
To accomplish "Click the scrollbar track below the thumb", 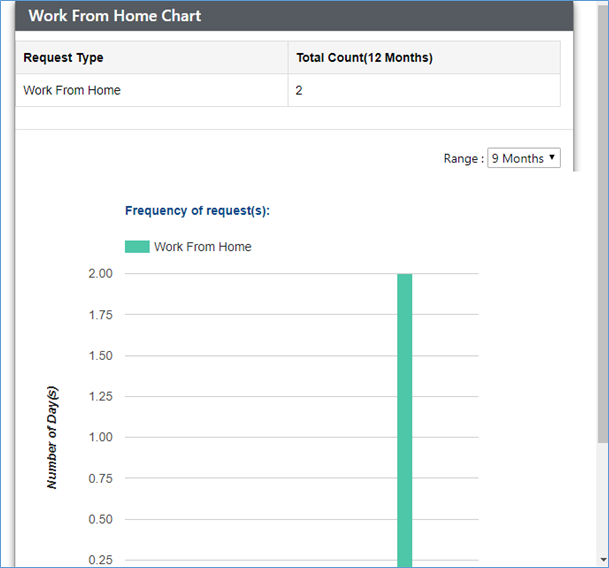I will point(603,499).
